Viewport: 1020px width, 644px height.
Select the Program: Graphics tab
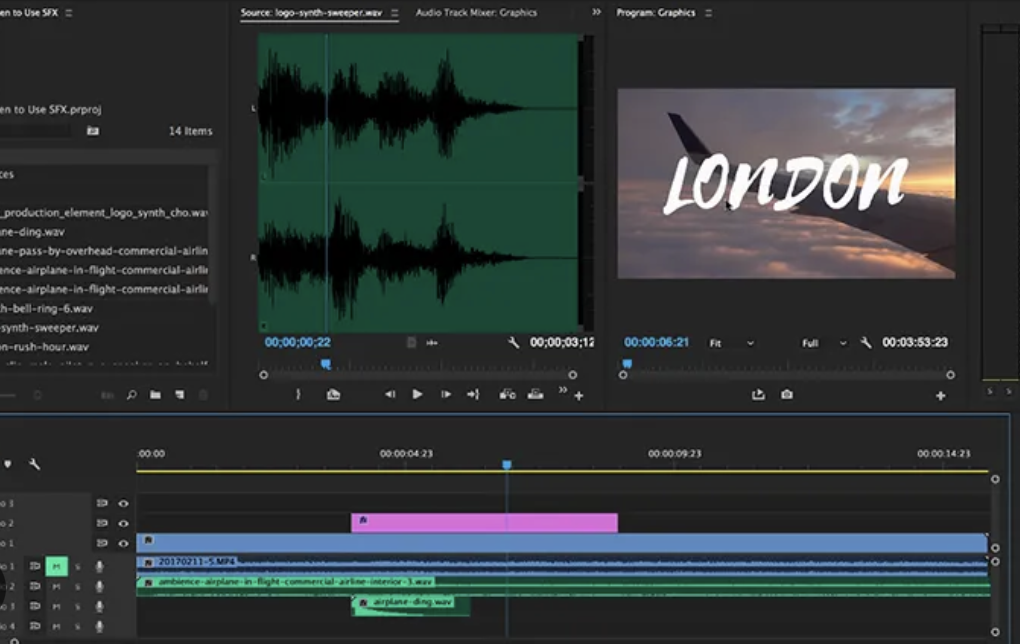(x=656, y=12)
